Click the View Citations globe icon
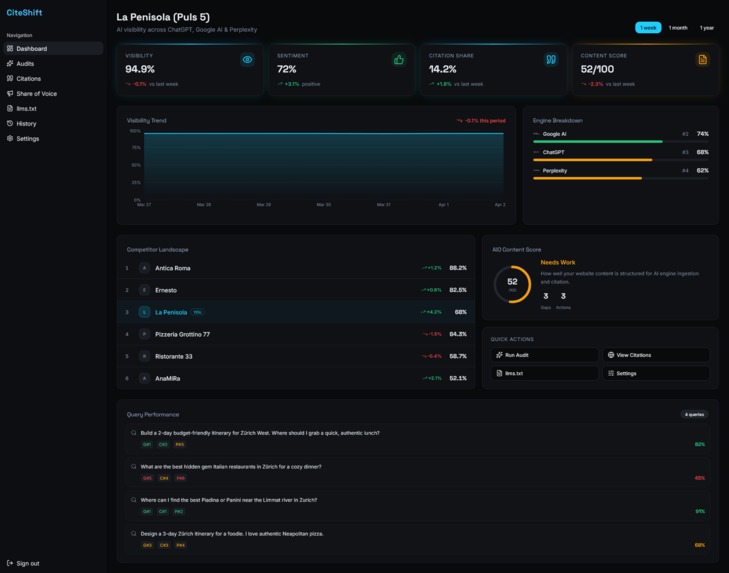Screen dimensions: 729x573 pos(611,355)
